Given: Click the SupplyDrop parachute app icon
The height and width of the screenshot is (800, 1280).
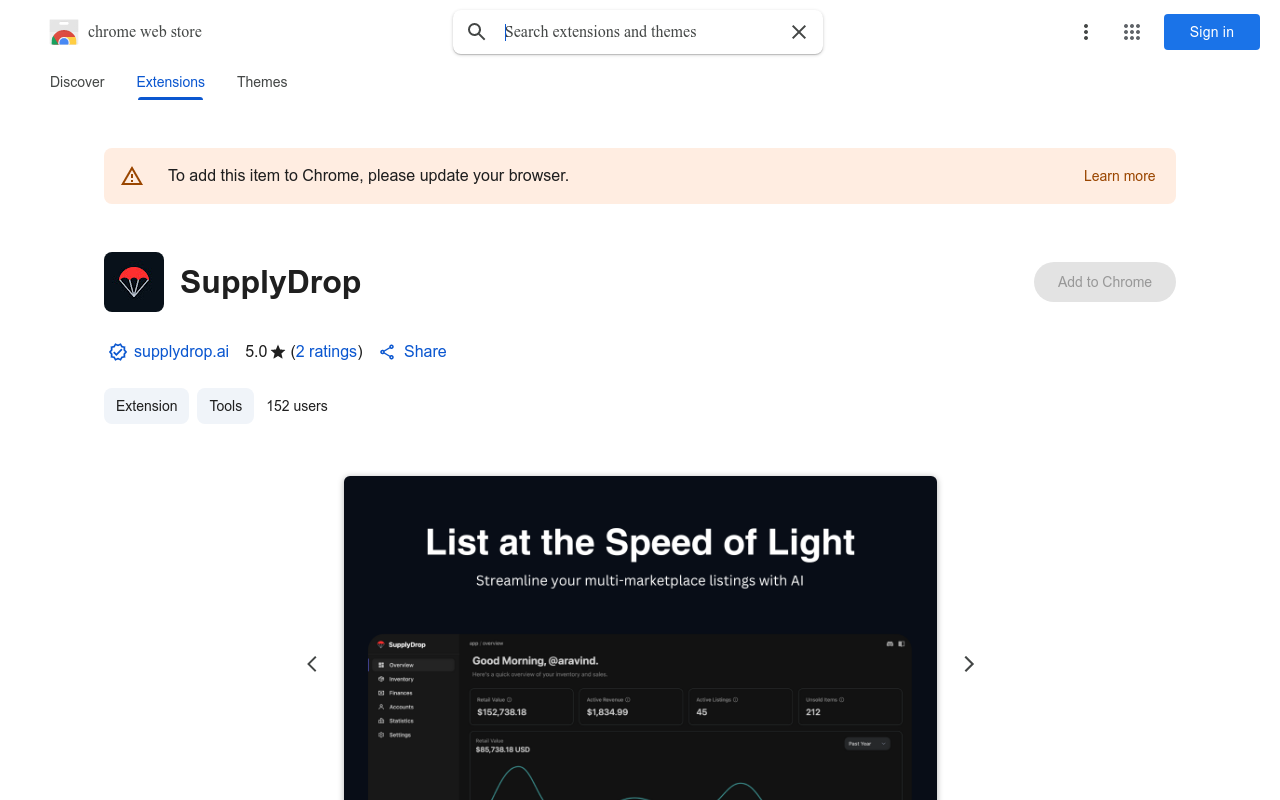Looking at the screenshot, I should (134, 282).
